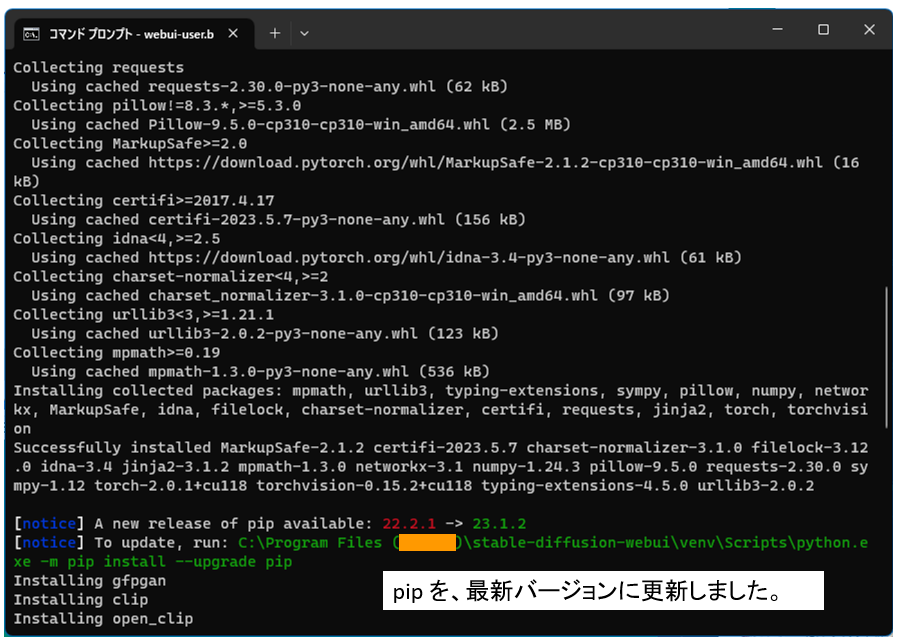Click the chevron next to the plus button

303,32
